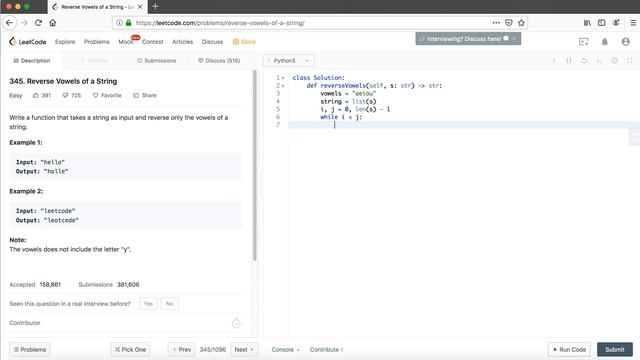
Task: Click the Pick One button
Action: [x=130, y=349]
